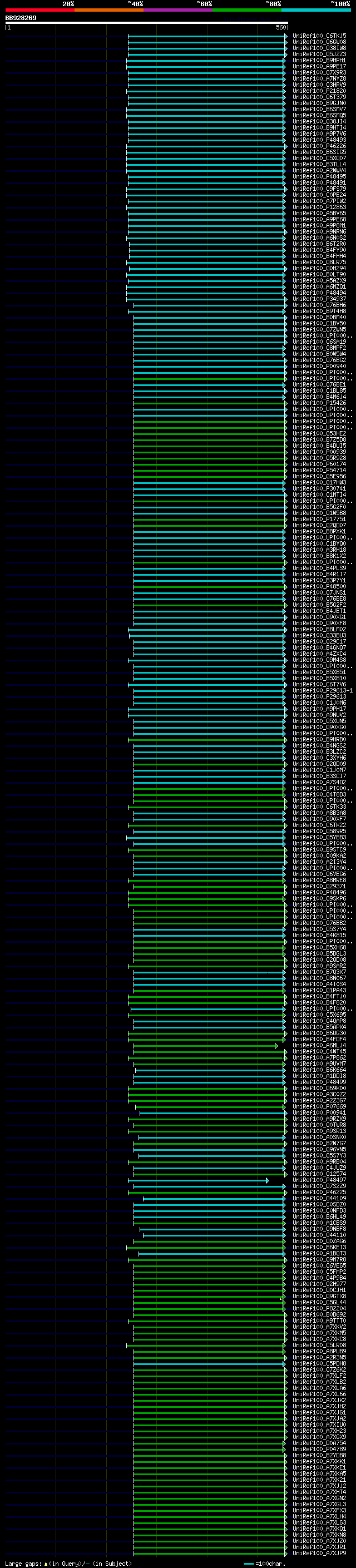The image size is (356, 1568).
Task: Open hit UniRef100_B3TLL4
Action: tap(319, 164)
